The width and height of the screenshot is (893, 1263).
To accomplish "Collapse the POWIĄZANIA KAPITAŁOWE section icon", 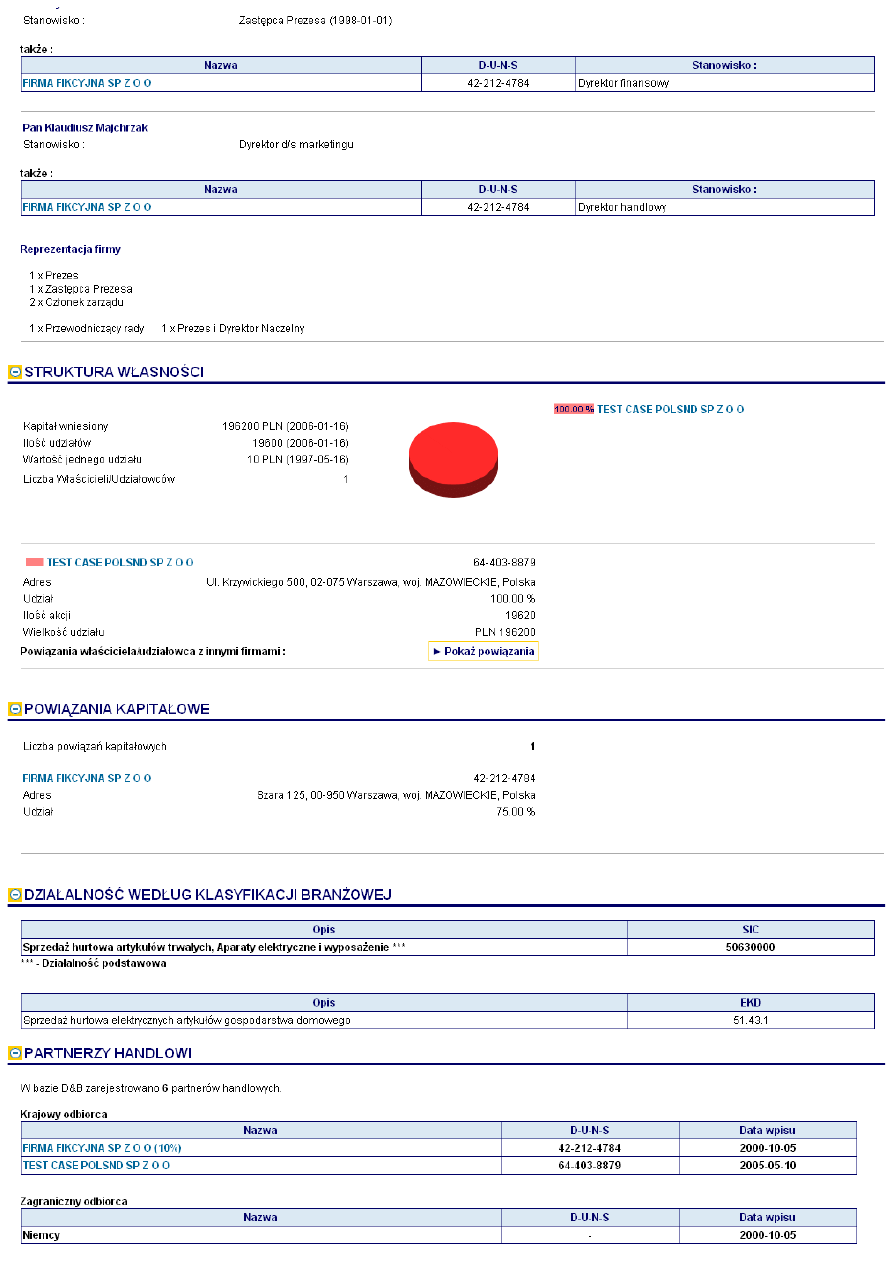I will tap(15, 709).
